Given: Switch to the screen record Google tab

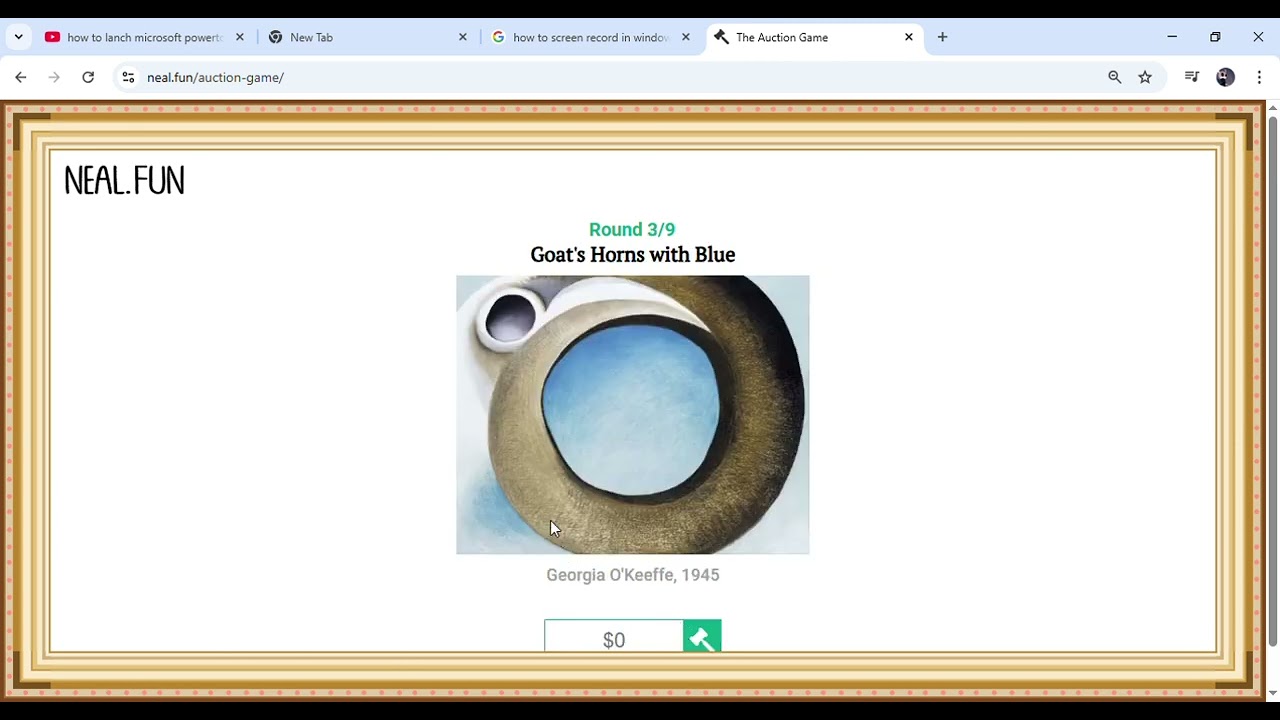Looking at the screenshot, I should click(590, 37).
